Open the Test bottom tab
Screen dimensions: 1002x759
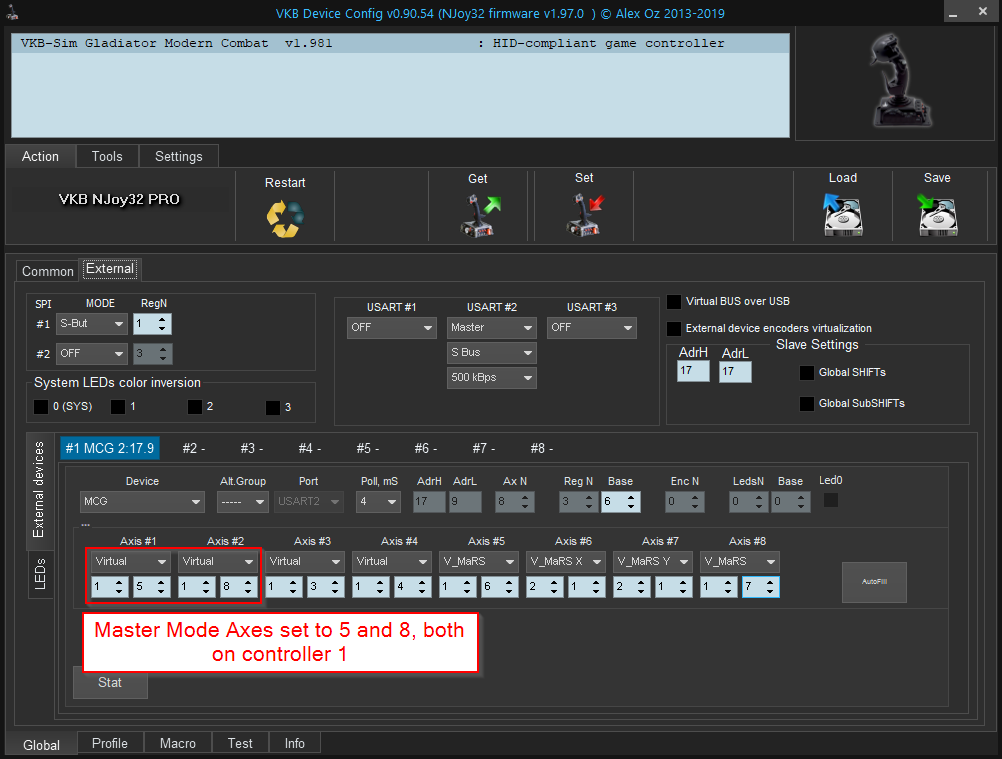point(240,744)
